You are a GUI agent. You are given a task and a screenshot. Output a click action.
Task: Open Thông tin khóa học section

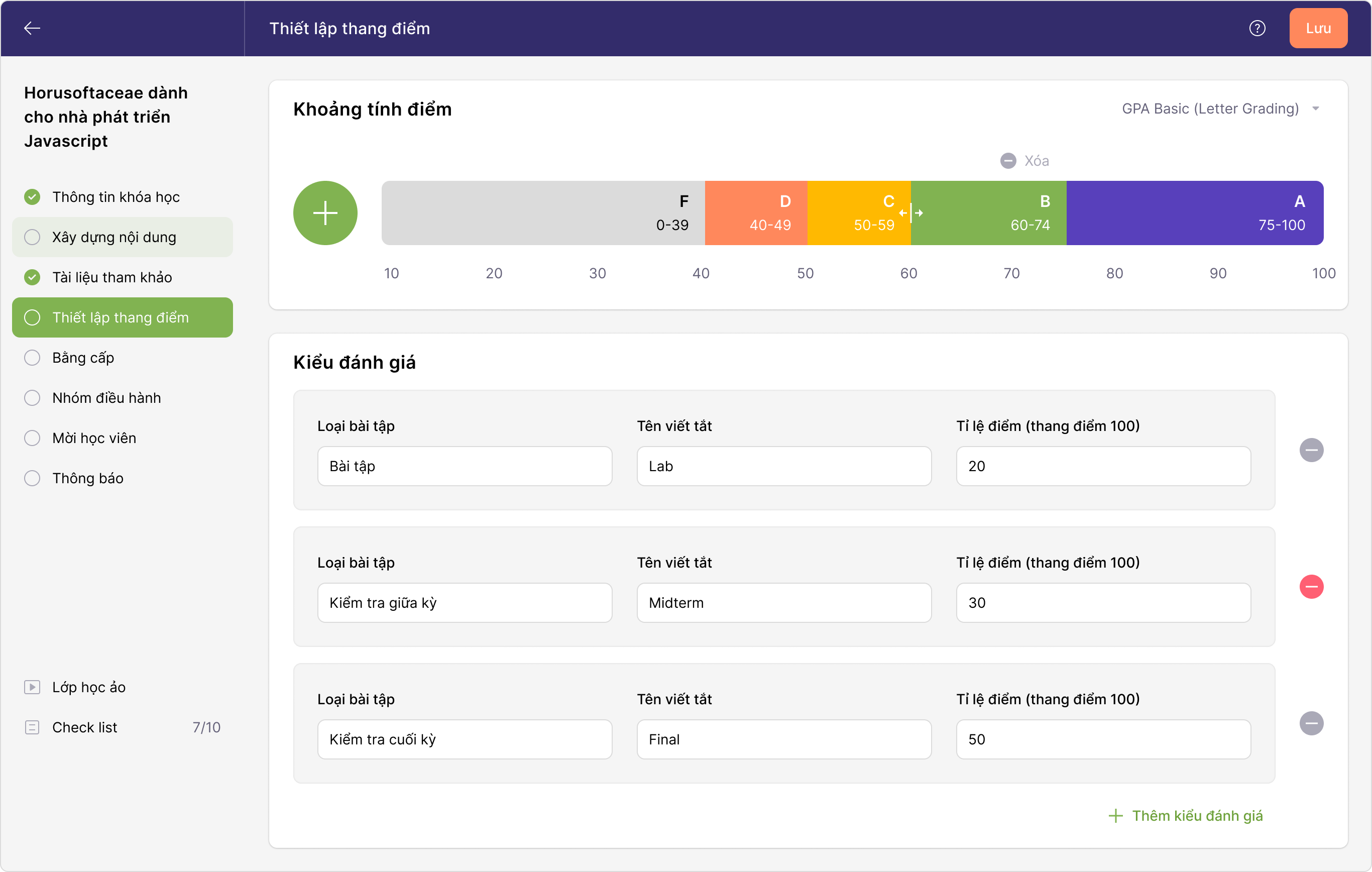pyautogui.click(x=116, y=196)
